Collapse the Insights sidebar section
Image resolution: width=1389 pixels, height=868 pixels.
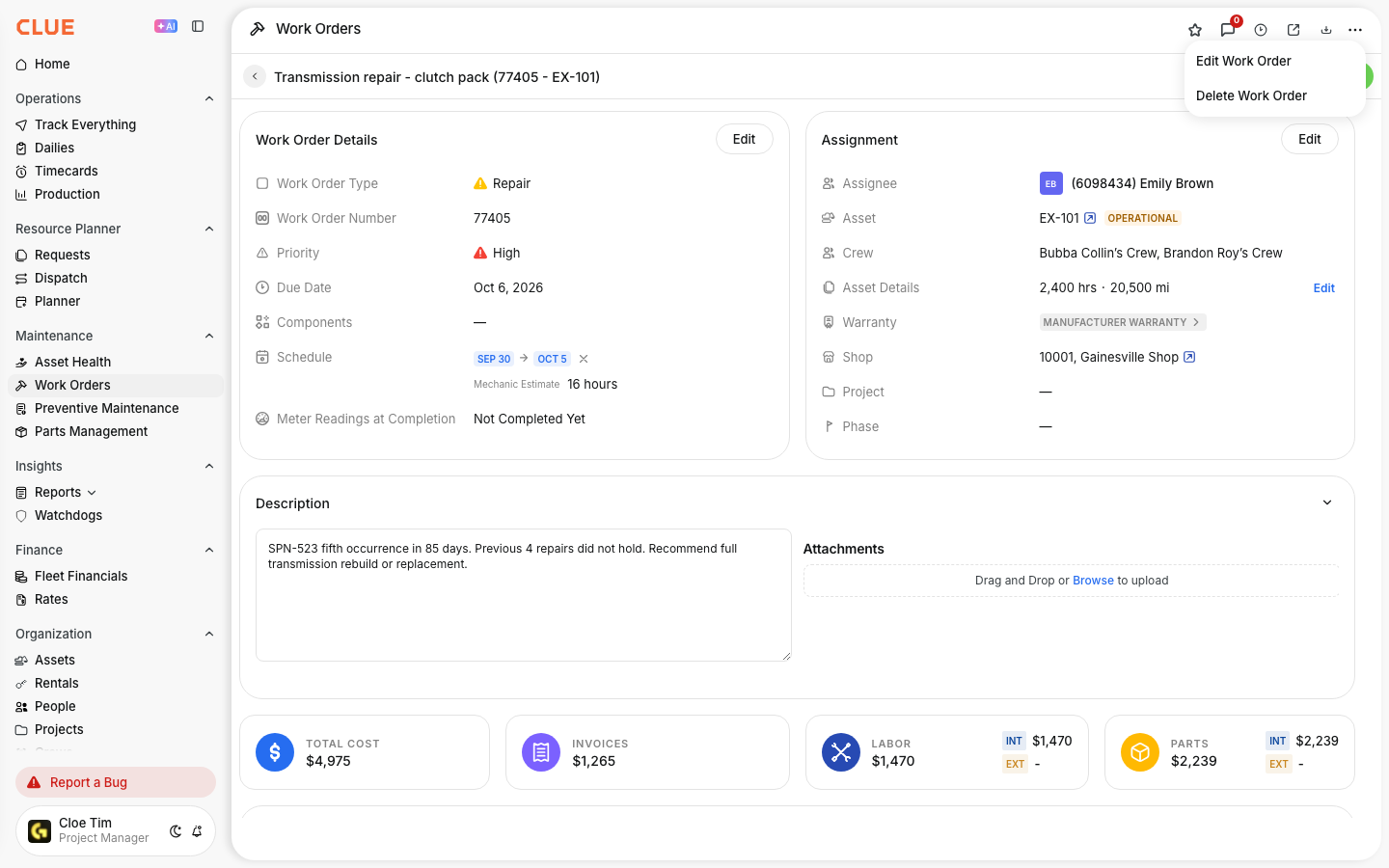209,466
